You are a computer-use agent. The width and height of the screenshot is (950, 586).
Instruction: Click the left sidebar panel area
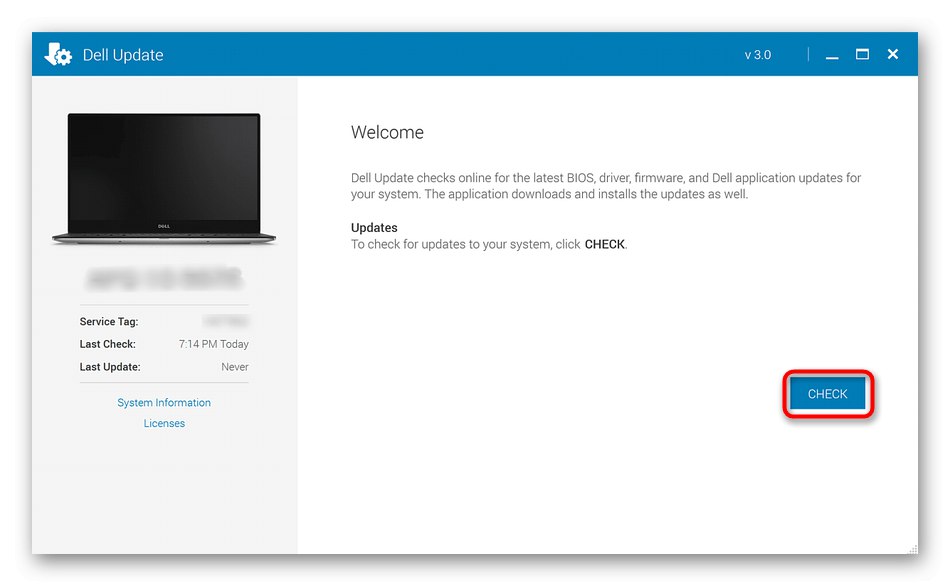point(163,490)
